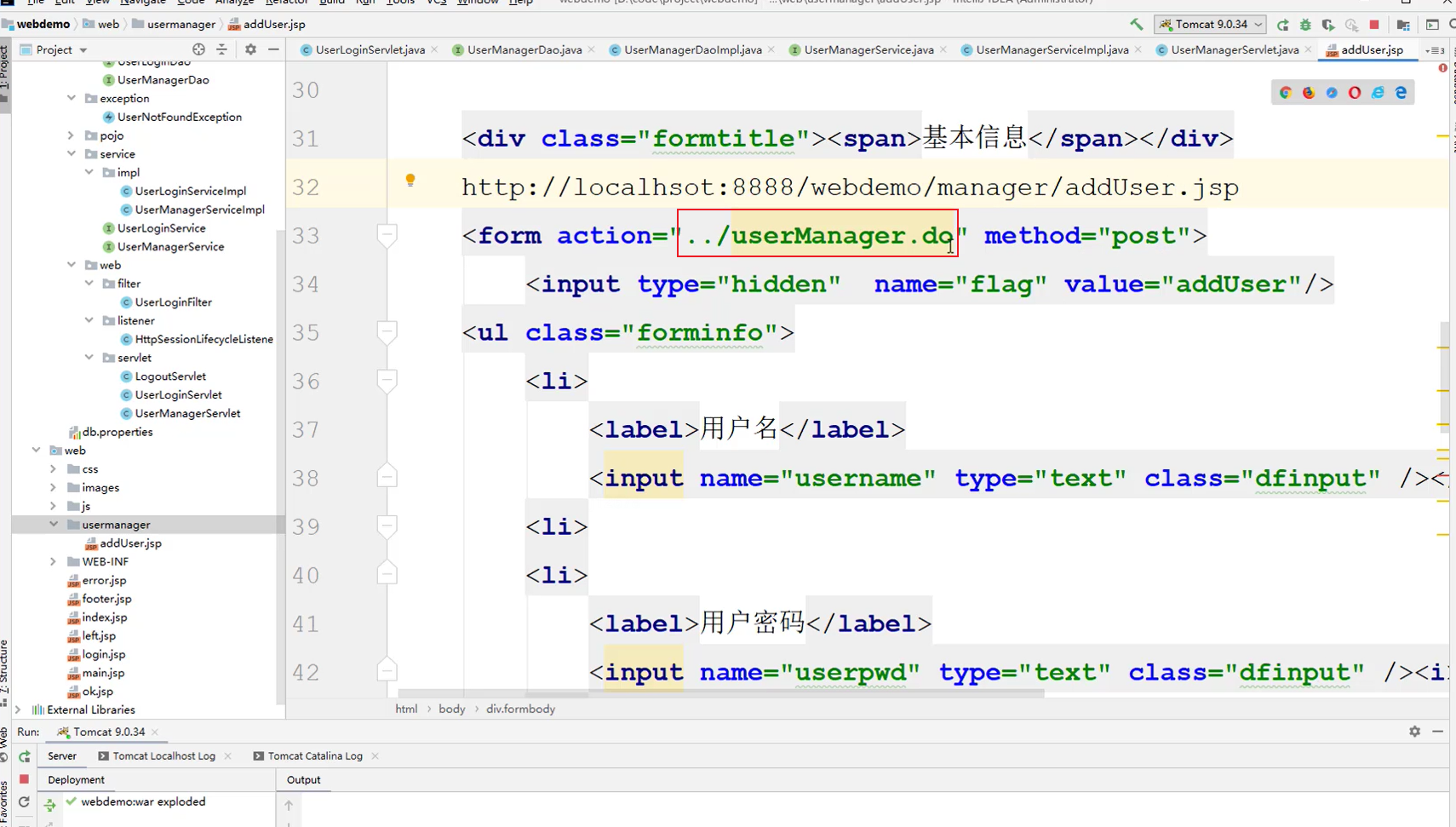Expand the WEB-INF folder

pyautogui.click(x=54, y=562)
